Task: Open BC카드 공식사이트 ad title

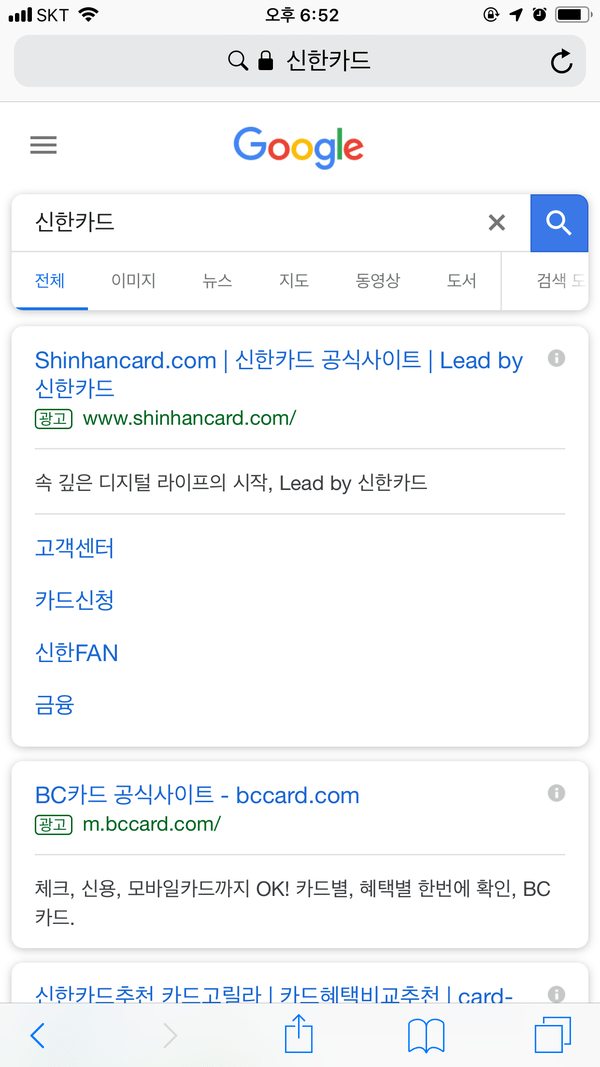Action: [x=197, y=796]
